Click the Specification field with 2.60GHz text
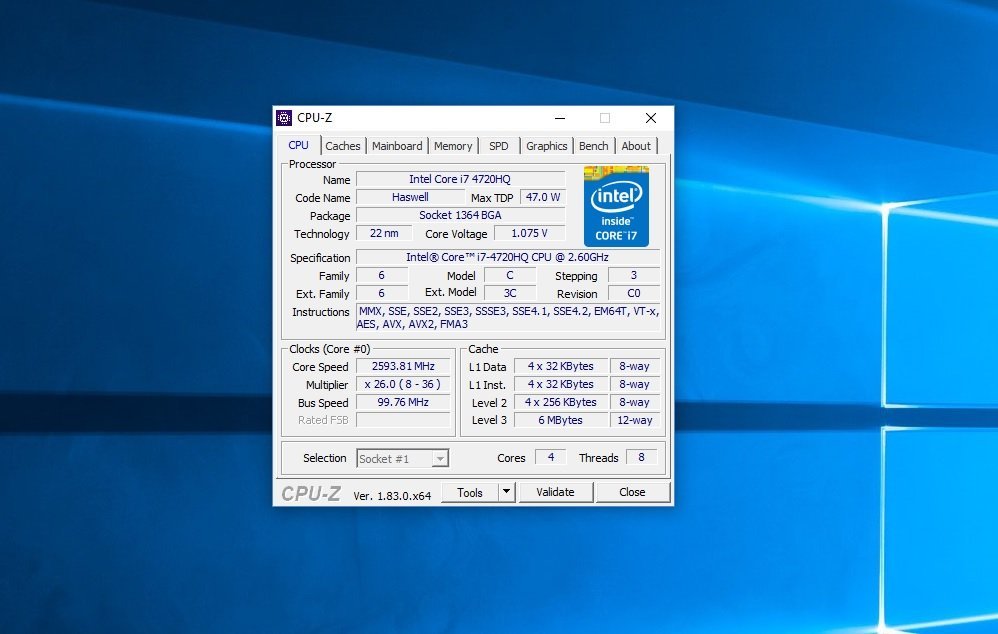998x634 pixels. tap(507, 257)
